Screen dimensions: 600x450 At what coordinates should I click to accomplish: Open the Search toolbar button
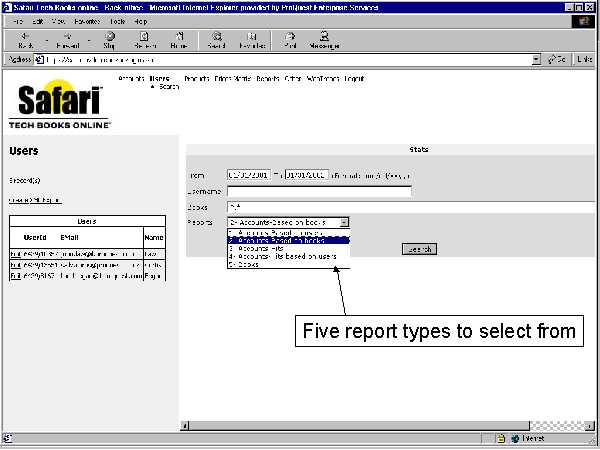click(217, 41)
